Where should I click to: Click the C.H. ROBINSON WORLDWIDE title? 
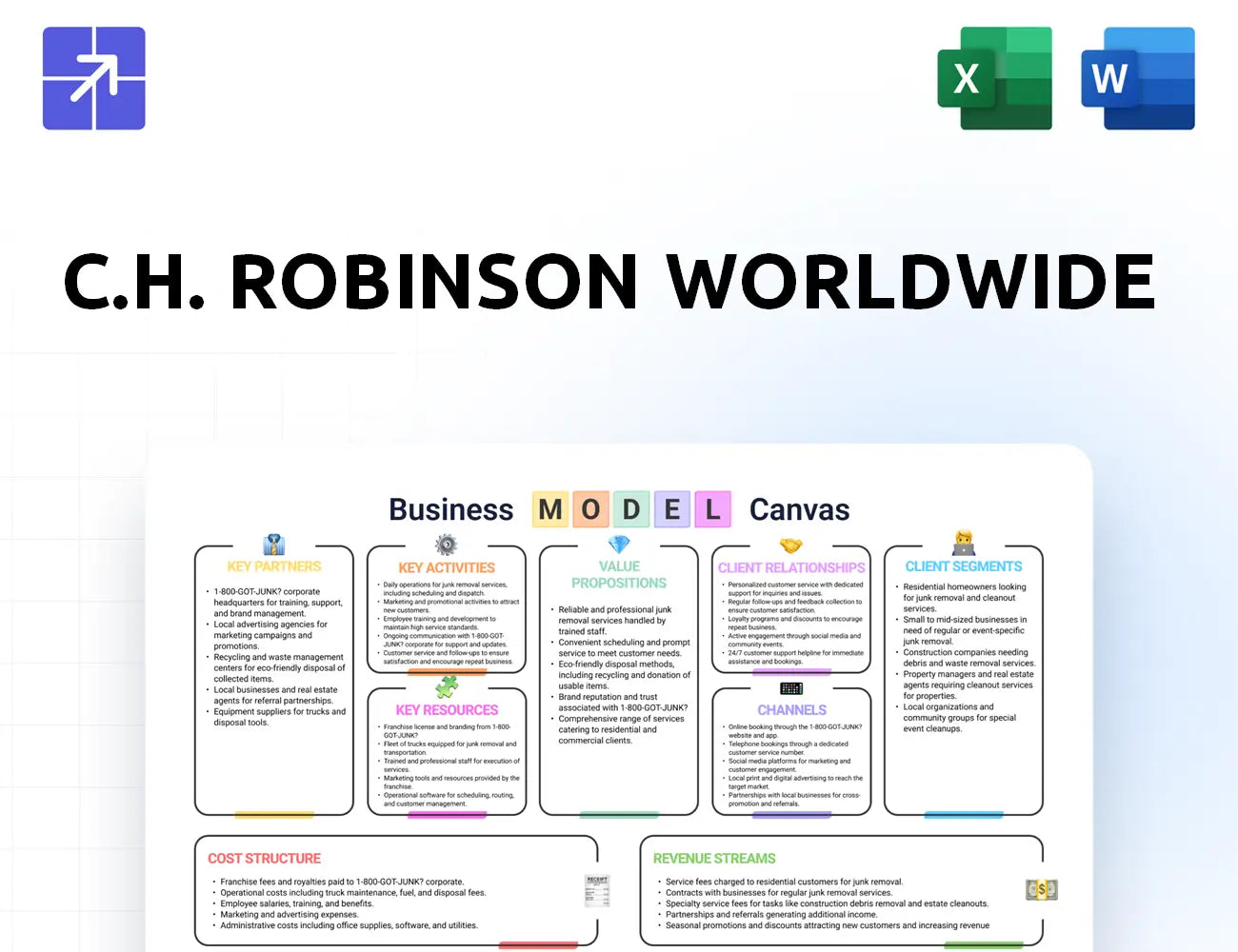point(609,281)
